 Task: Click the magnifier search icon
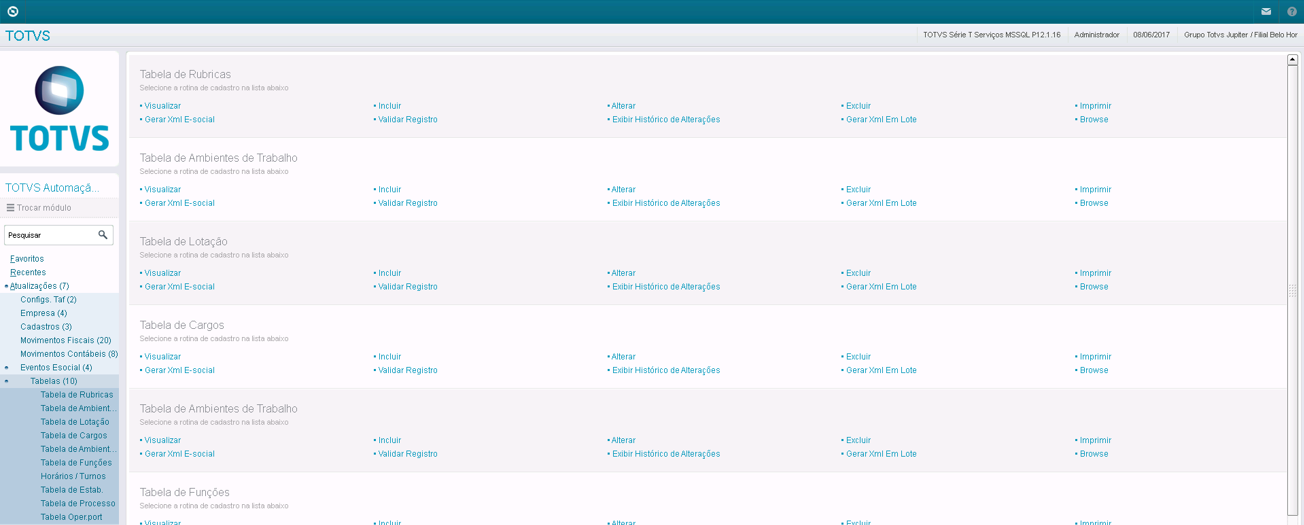[x=103, y=235]
